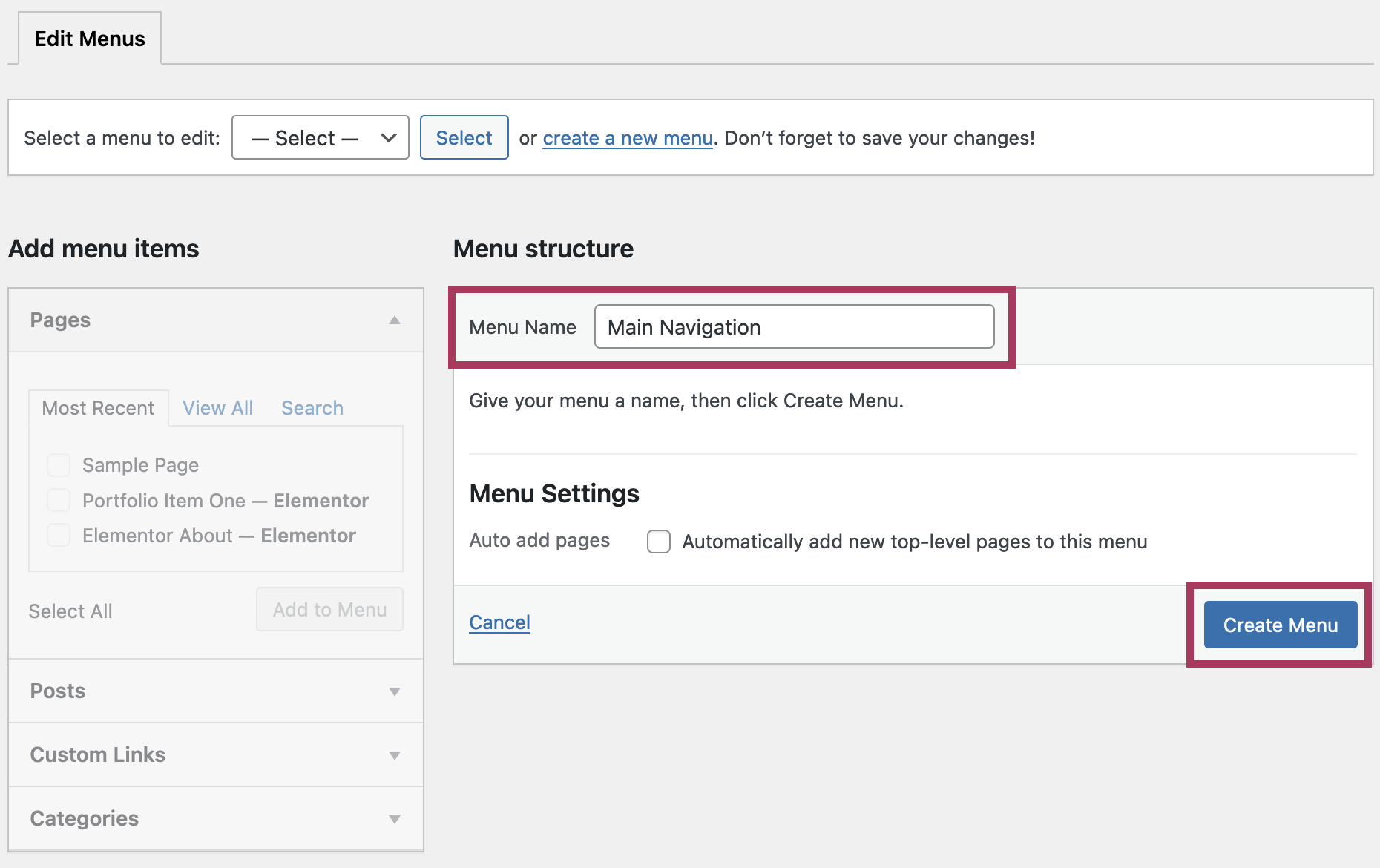
Task: Tick the Portfolio Item One checkbox
Action: pos(59,501)
